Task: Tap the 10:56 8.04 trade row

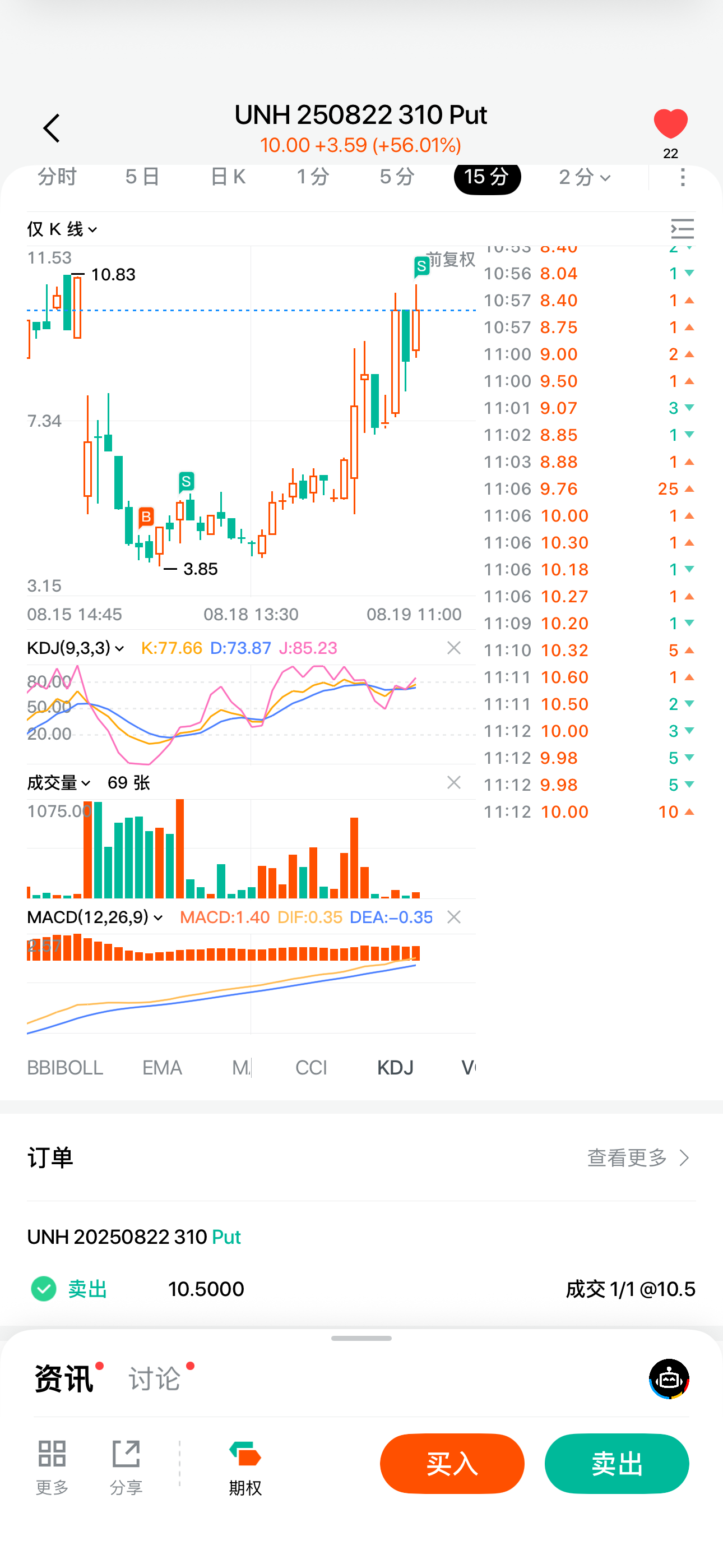Action: pos(589,273)
